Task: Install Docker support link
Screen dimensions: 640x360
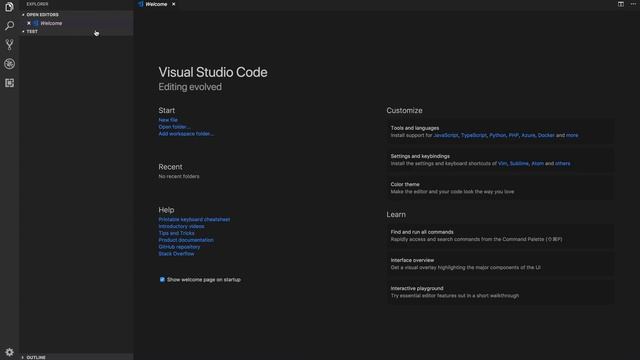Action: (x=546, y=136)
